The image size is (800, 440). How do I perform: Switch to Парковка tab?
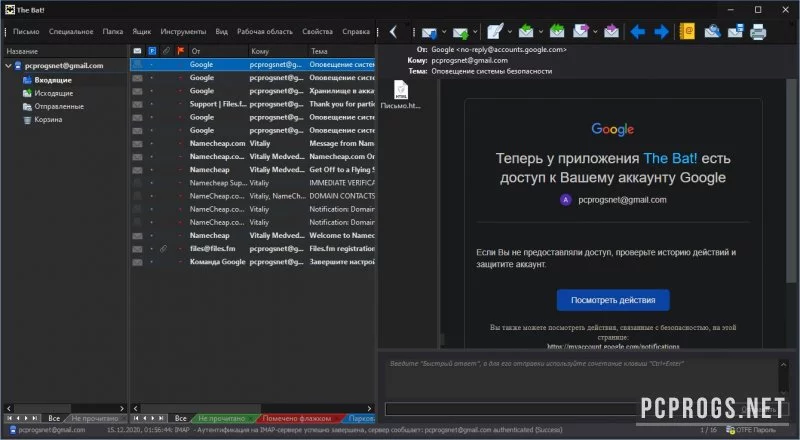coord(361,419)
